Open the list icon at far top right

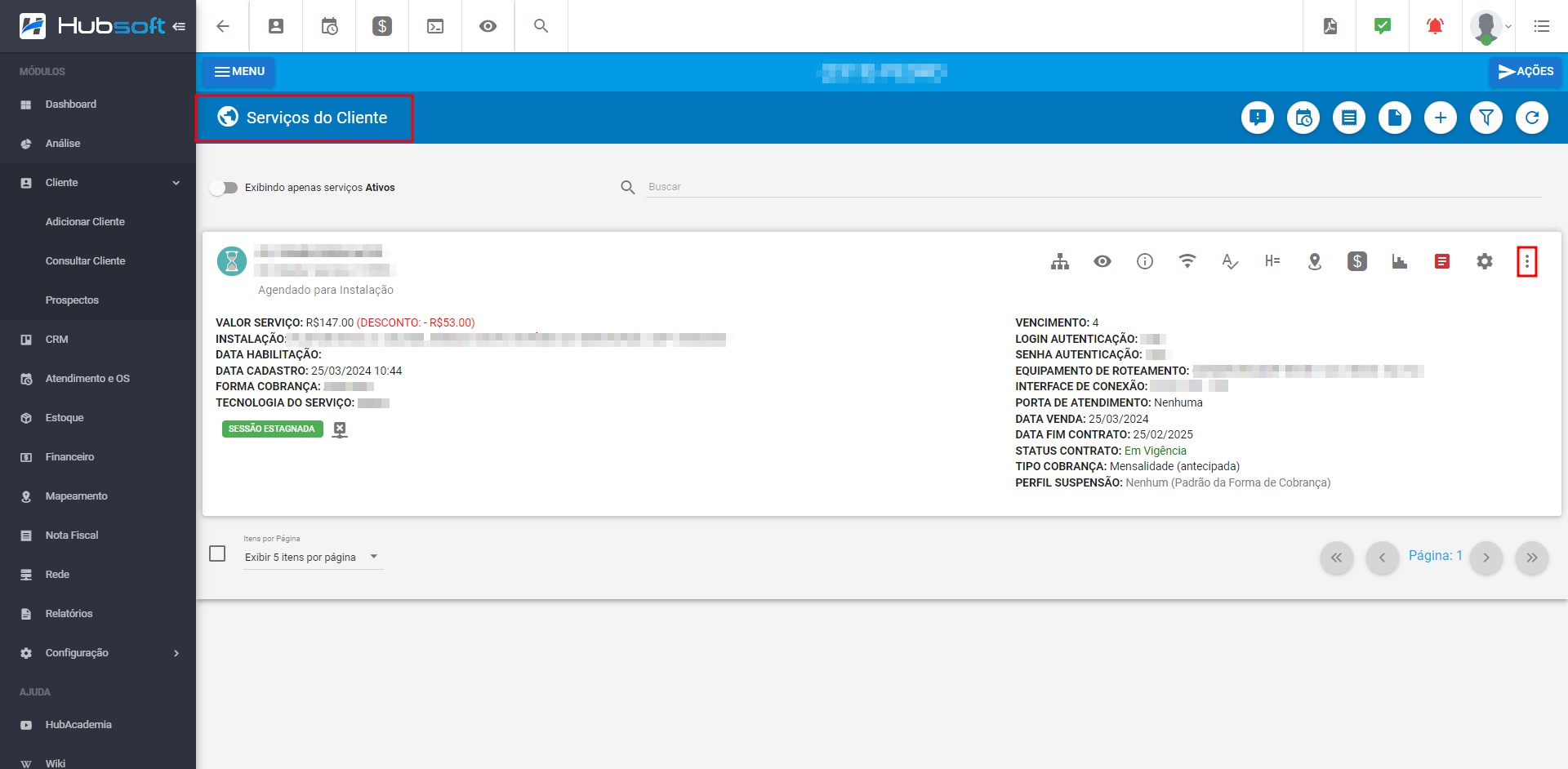(x=1542, y=26)
